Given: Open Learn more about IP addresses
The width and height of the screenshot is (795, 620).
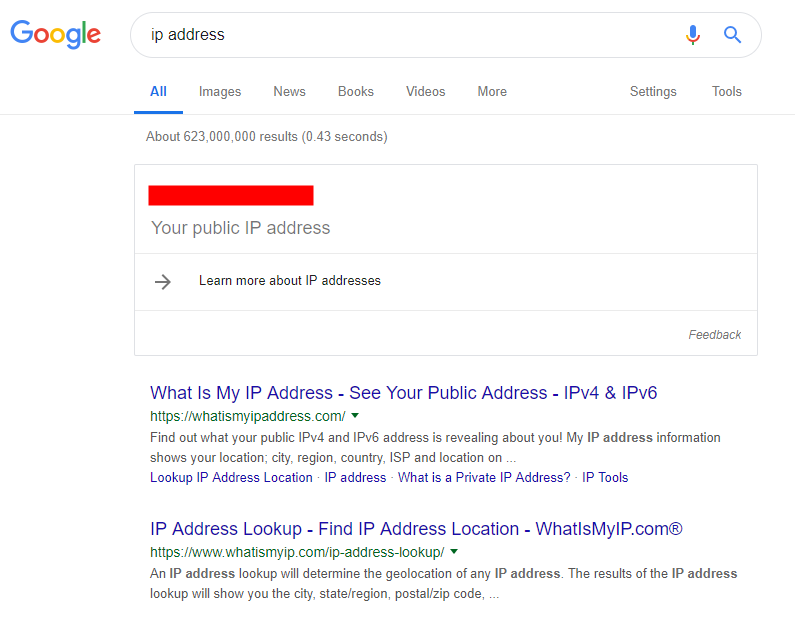Looking at the screenshot, I should coord(290,281).
